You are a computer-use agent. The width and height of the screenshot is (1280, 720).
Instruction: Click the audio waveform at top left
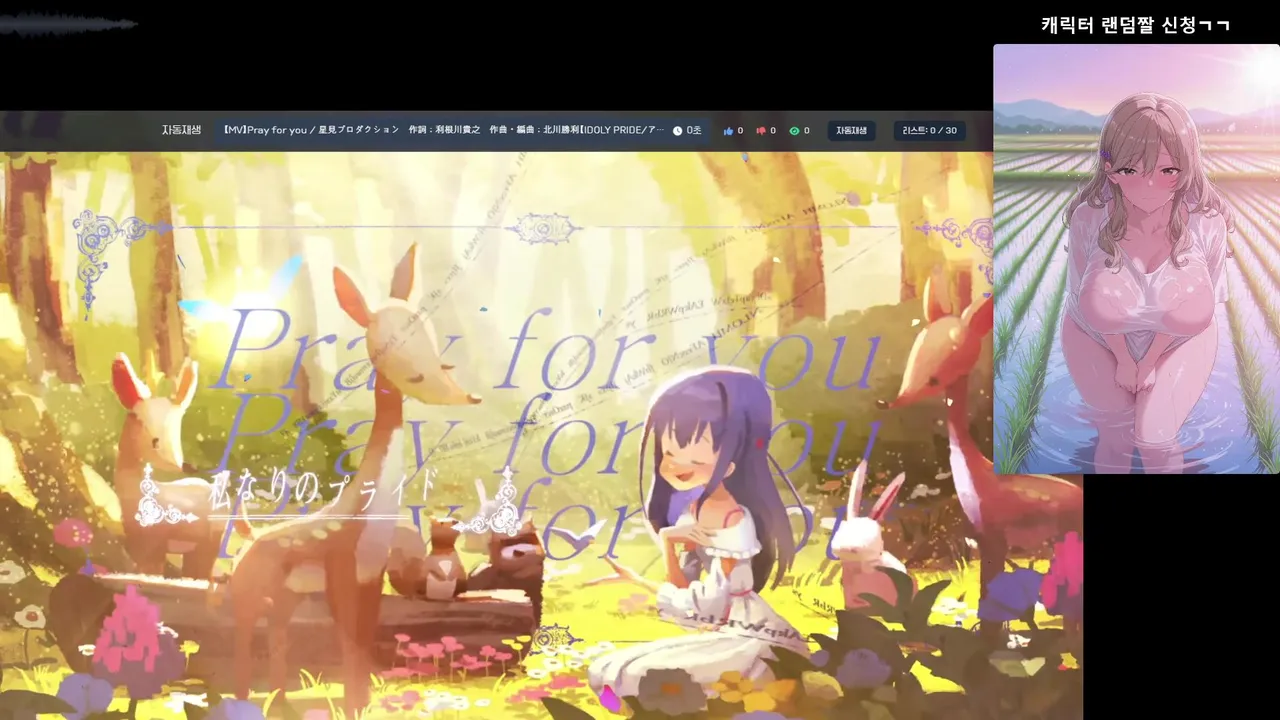68,25
